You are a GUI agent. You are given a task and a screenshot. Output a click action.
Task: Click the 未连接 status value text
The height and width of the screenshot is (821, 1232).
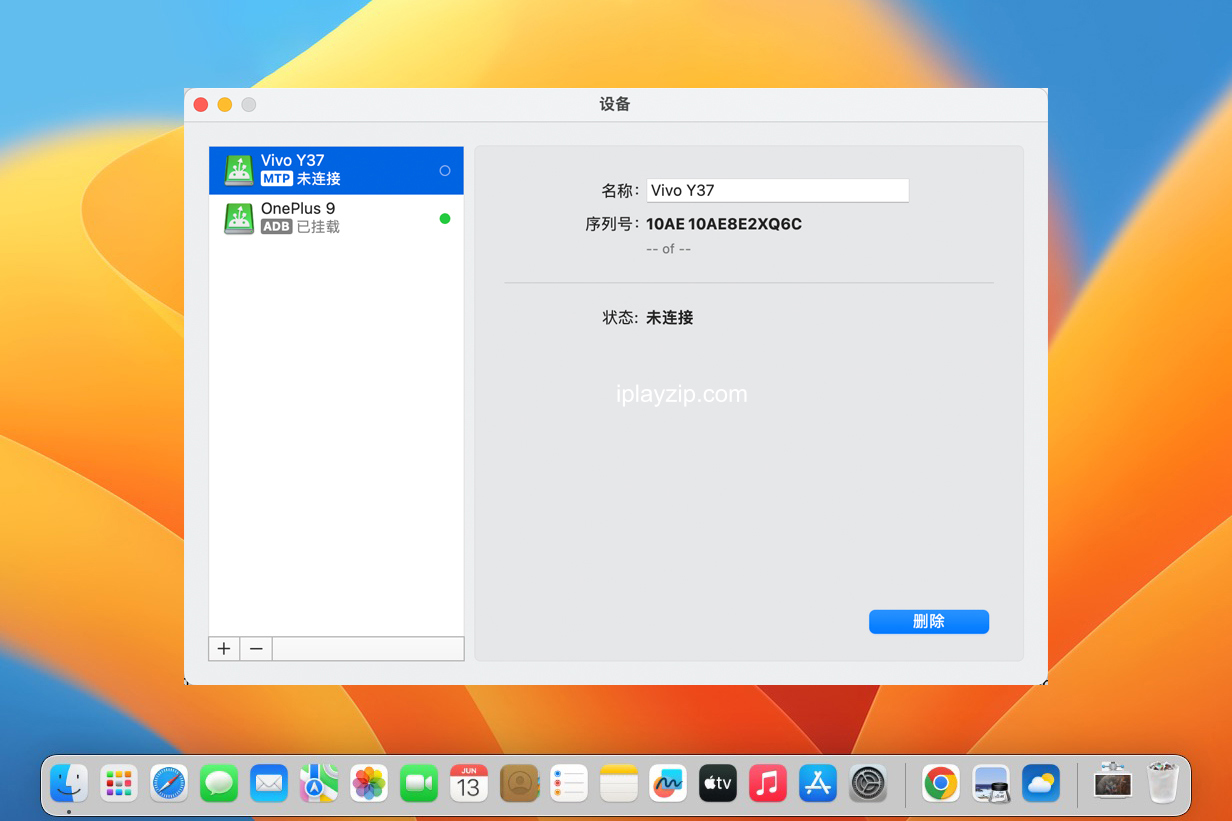pyautogui.click(x=670, y=318)
